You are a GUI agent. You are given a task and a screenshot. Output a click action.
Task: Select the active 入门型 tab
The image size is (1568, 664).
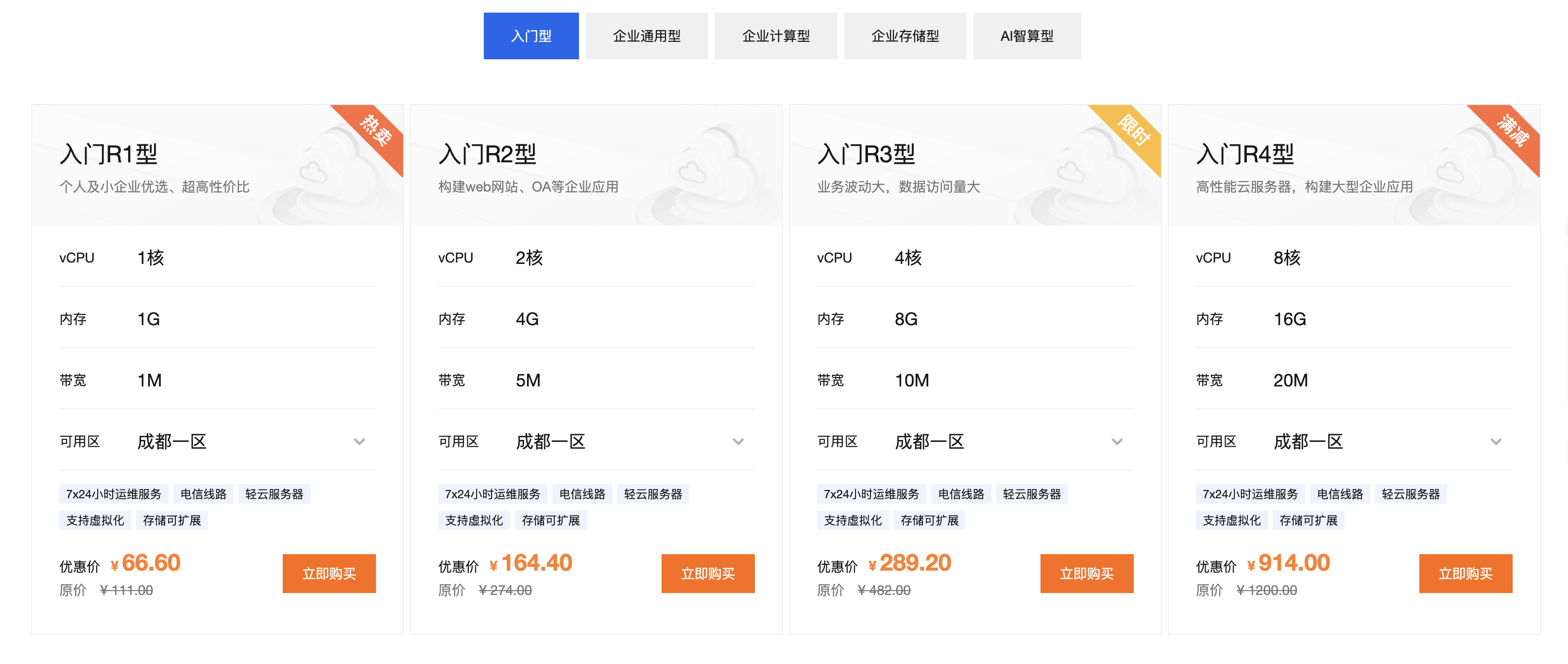[x=531, y=36]
